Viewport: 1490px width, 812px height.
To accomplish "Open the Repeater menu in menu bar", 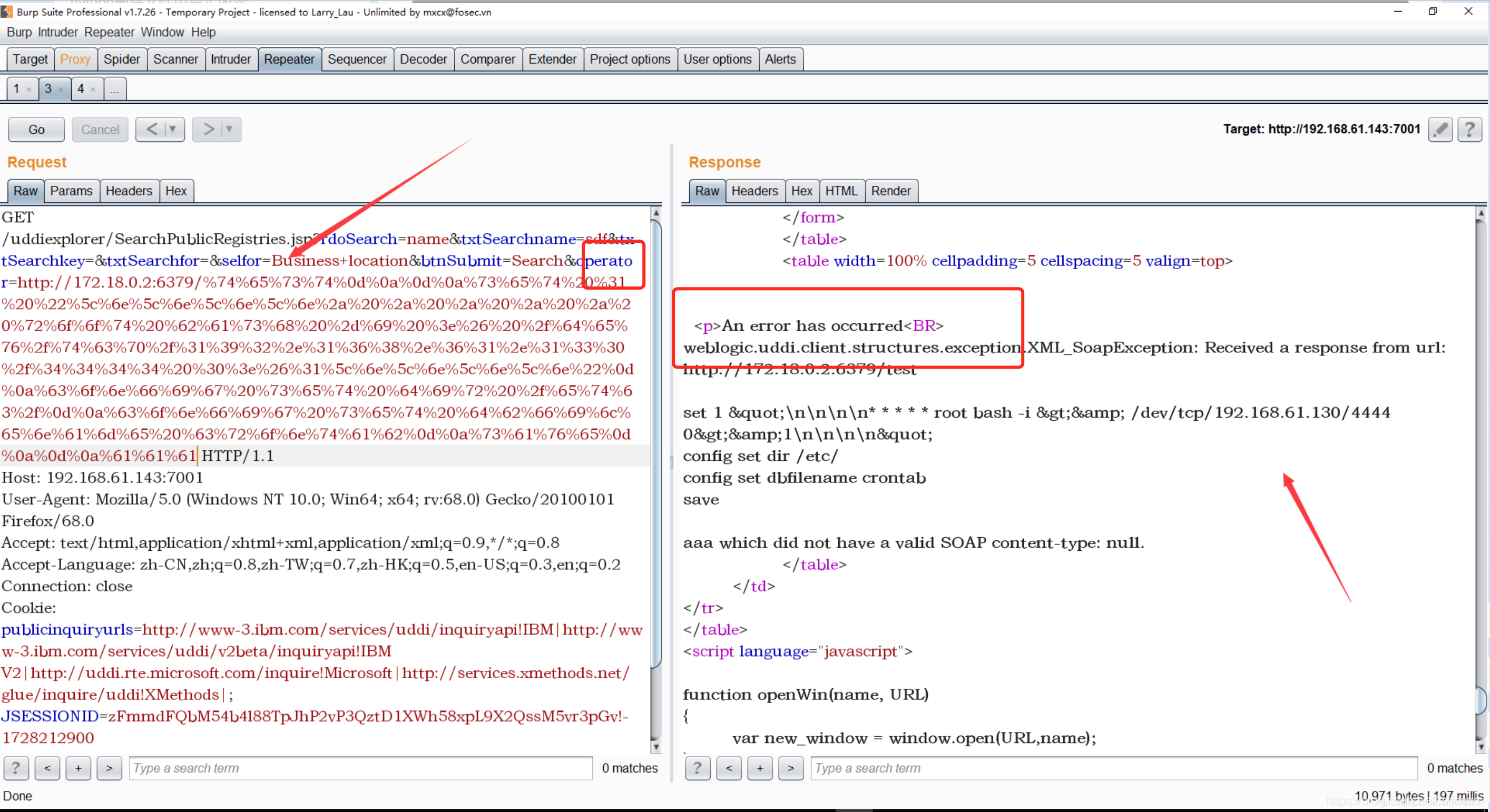I will tap(109, 32).
